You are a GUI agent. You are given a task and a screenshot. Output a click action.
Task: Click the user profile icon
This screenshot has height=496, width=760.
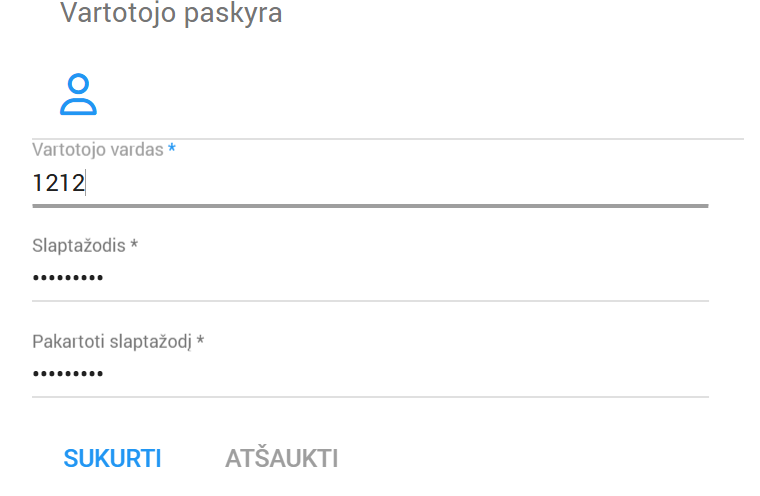pos(78,94)
